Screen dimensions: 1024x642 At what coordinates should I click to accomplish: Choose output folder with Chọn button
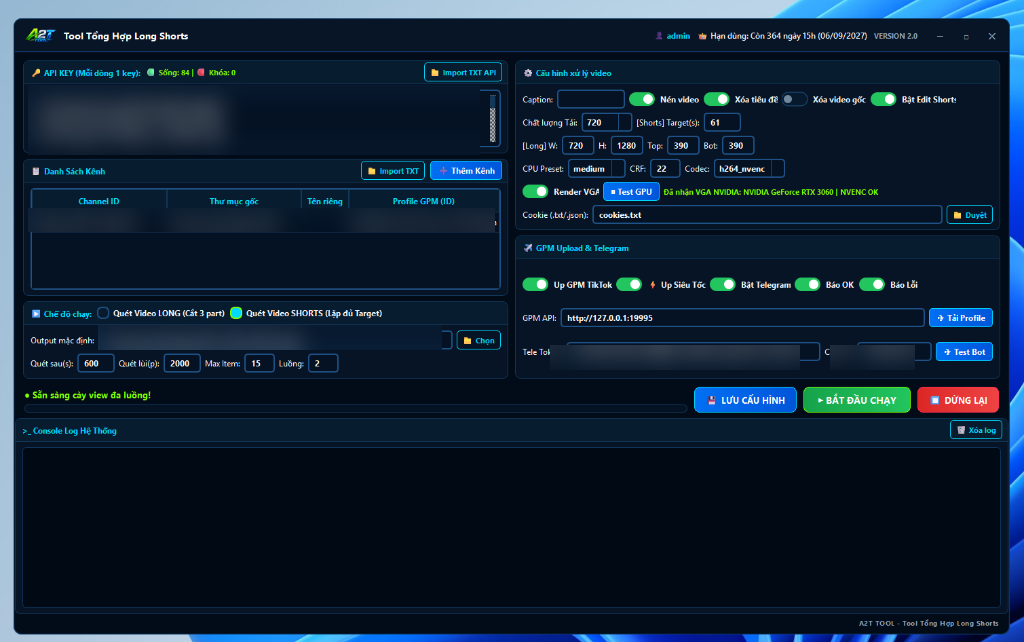pos(479,340)
